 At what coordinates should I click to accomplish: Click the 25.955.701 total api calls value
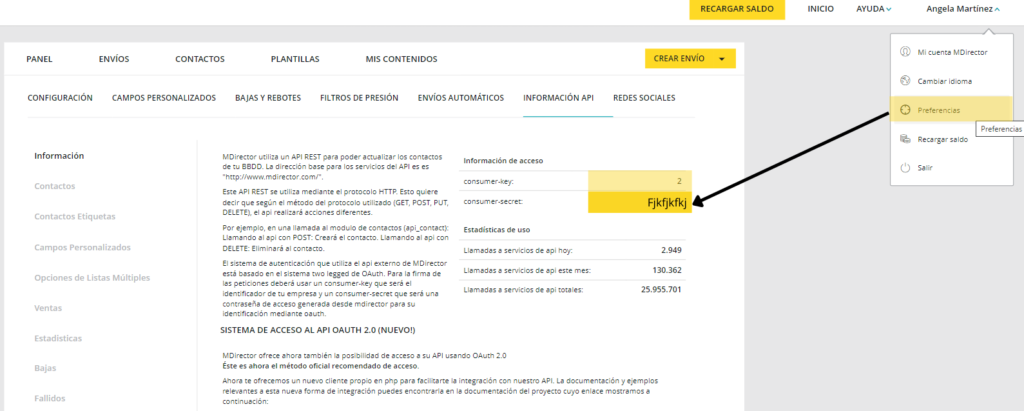[662, 288]
